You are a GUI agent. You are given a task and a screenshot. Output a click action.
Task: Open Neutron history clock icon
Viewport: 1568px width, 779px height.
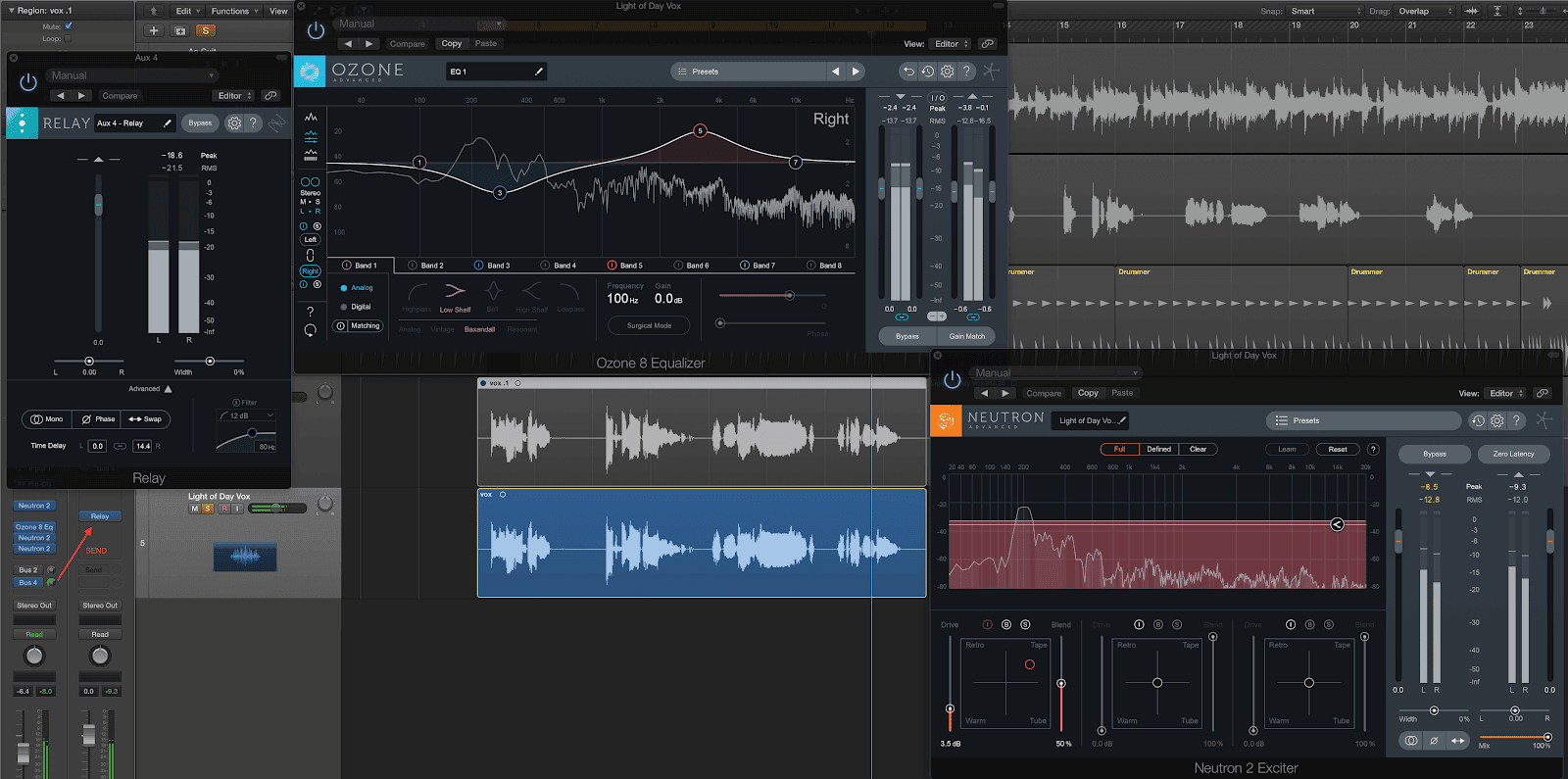point(1478,420)
